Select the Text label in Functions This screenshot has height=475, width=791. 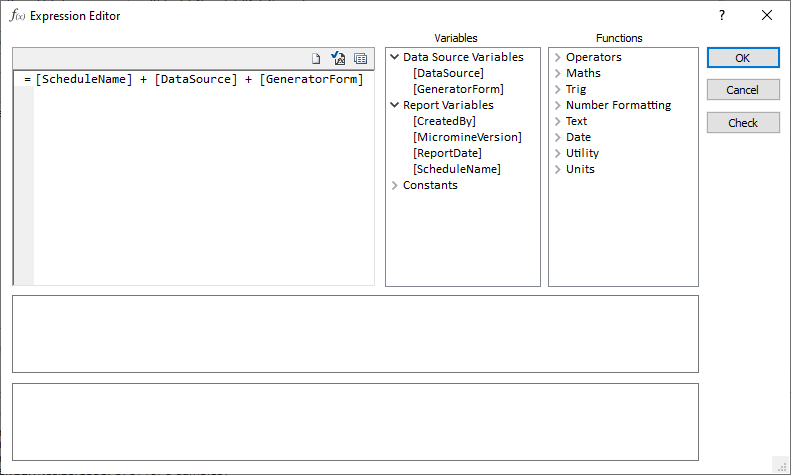tap(576, 121)
